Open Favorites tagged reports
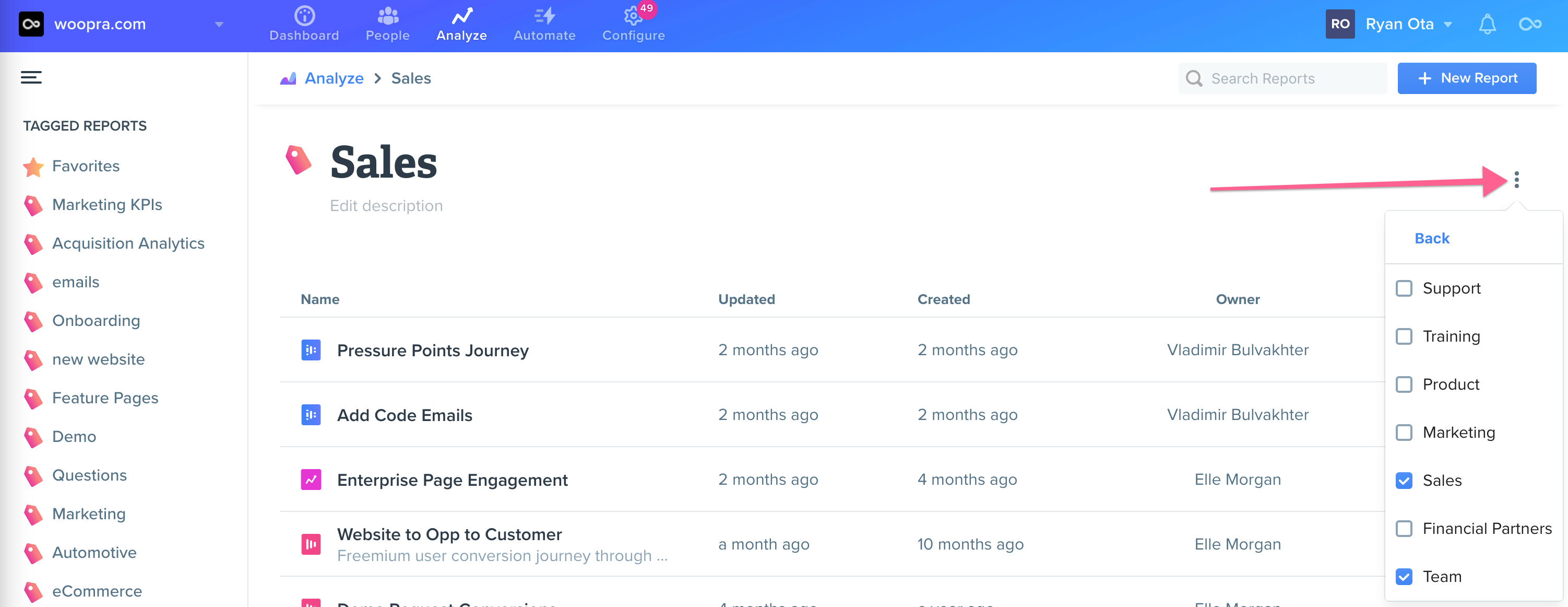Image resolution: width=1568 pixels, height=607 pixels. tap(86, 166)
